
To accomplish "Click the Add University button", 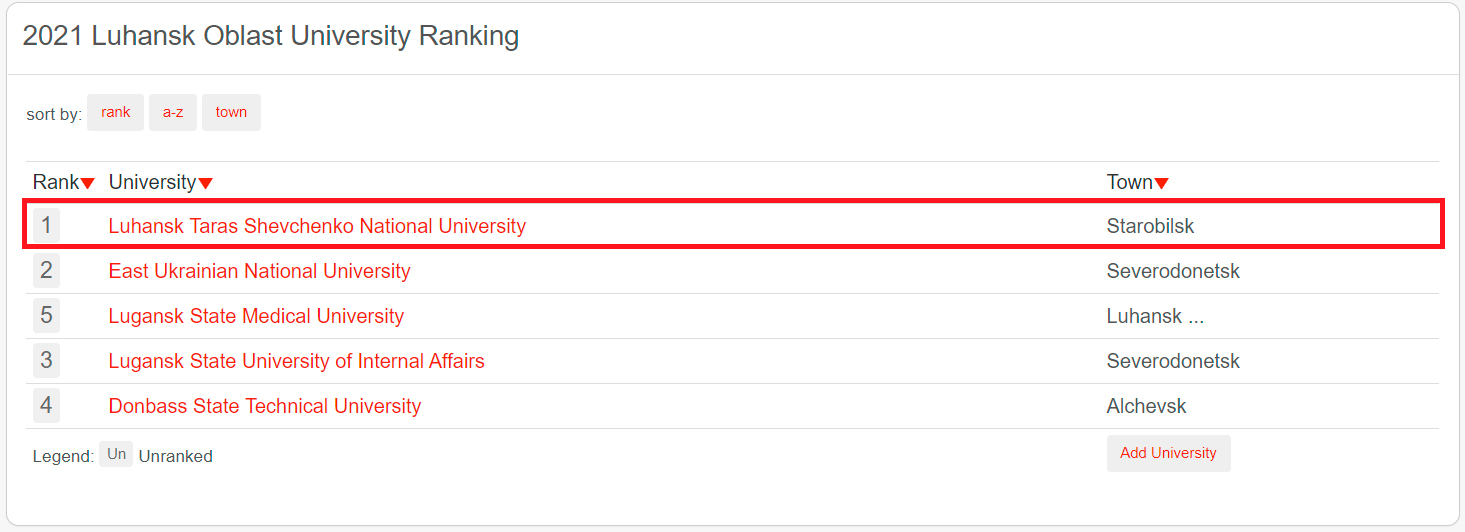I will pyautogui.click(x=1168, y=453).
